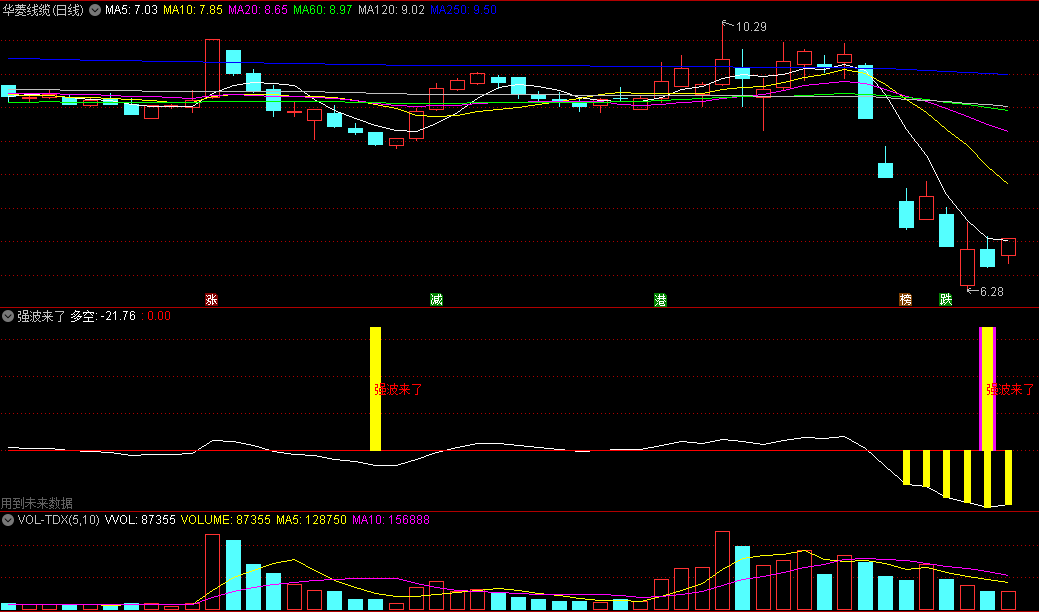Click the 用到未来数据 warning text
The image size is (1039, 612).
click(37, 503)
